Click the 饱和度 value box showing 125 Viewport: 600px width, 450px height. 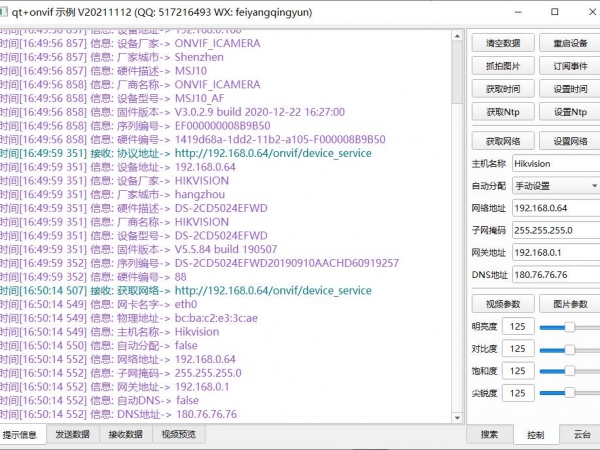click(518, 371)
